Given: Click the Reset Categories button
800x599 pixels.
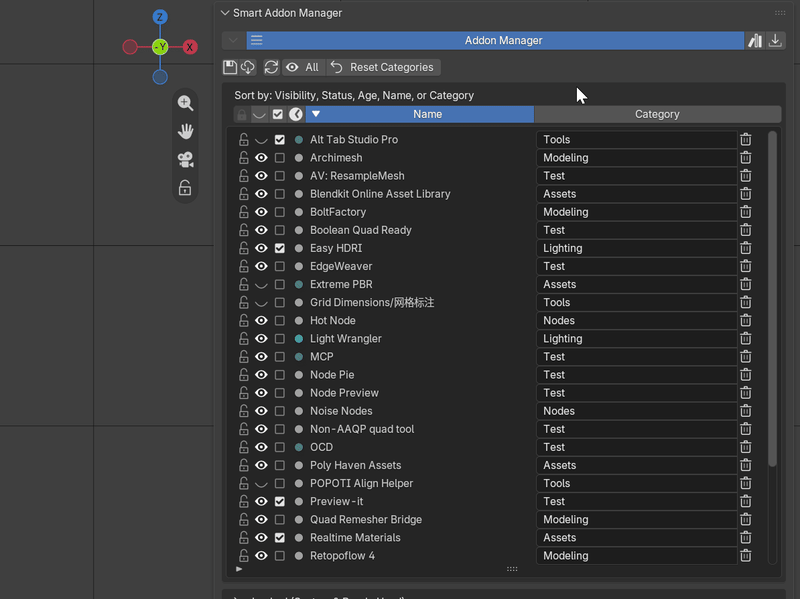Looking at the screenshot, I should 383,67.
